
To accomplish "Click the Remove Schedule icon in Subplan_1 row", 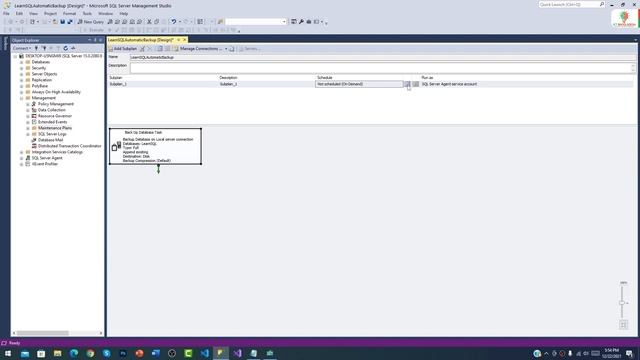I will [416, 84].
